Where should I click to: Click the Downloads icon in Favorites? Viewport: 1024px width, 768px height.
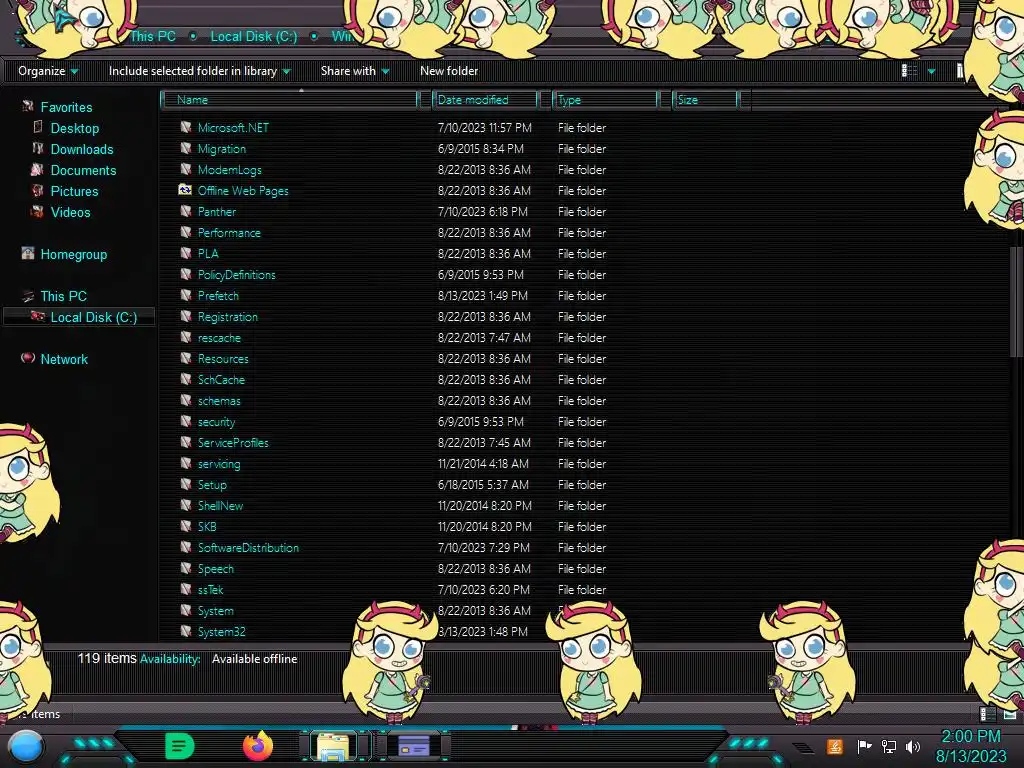click(x=38, y=148)
